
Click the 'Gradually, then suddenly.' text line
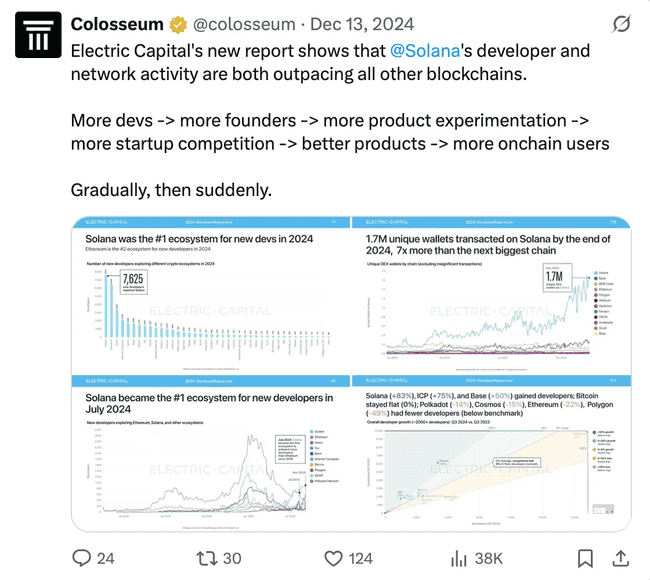(171, 189)
